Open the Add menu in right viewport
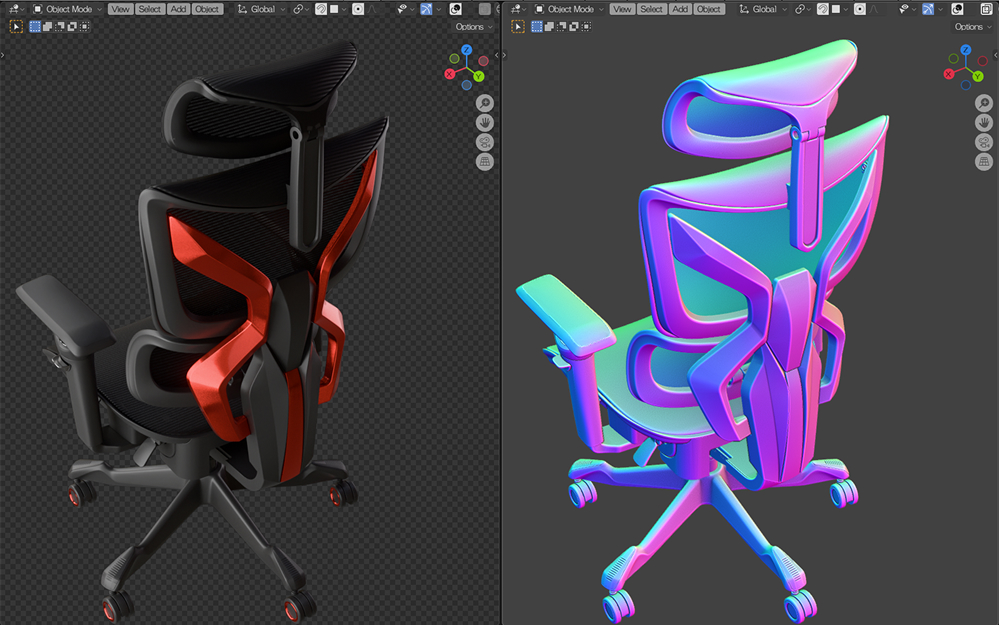Viewport: 1000px width, 625px height. 680,9
